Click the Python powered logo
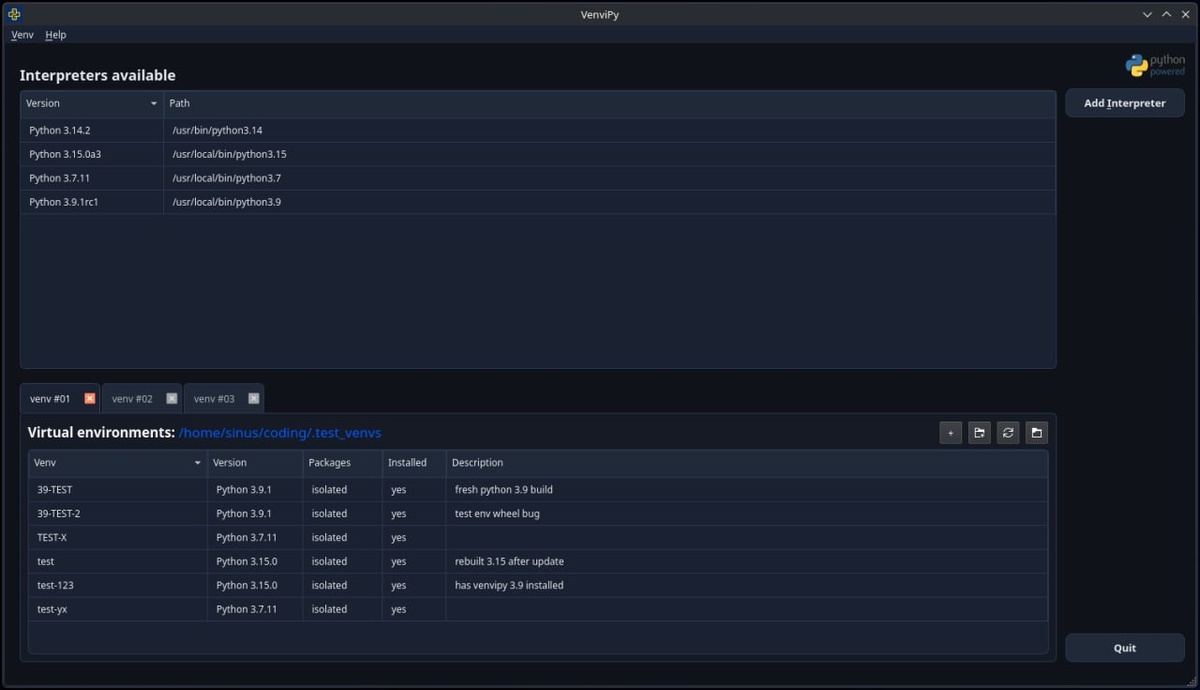 [1155, 66]
